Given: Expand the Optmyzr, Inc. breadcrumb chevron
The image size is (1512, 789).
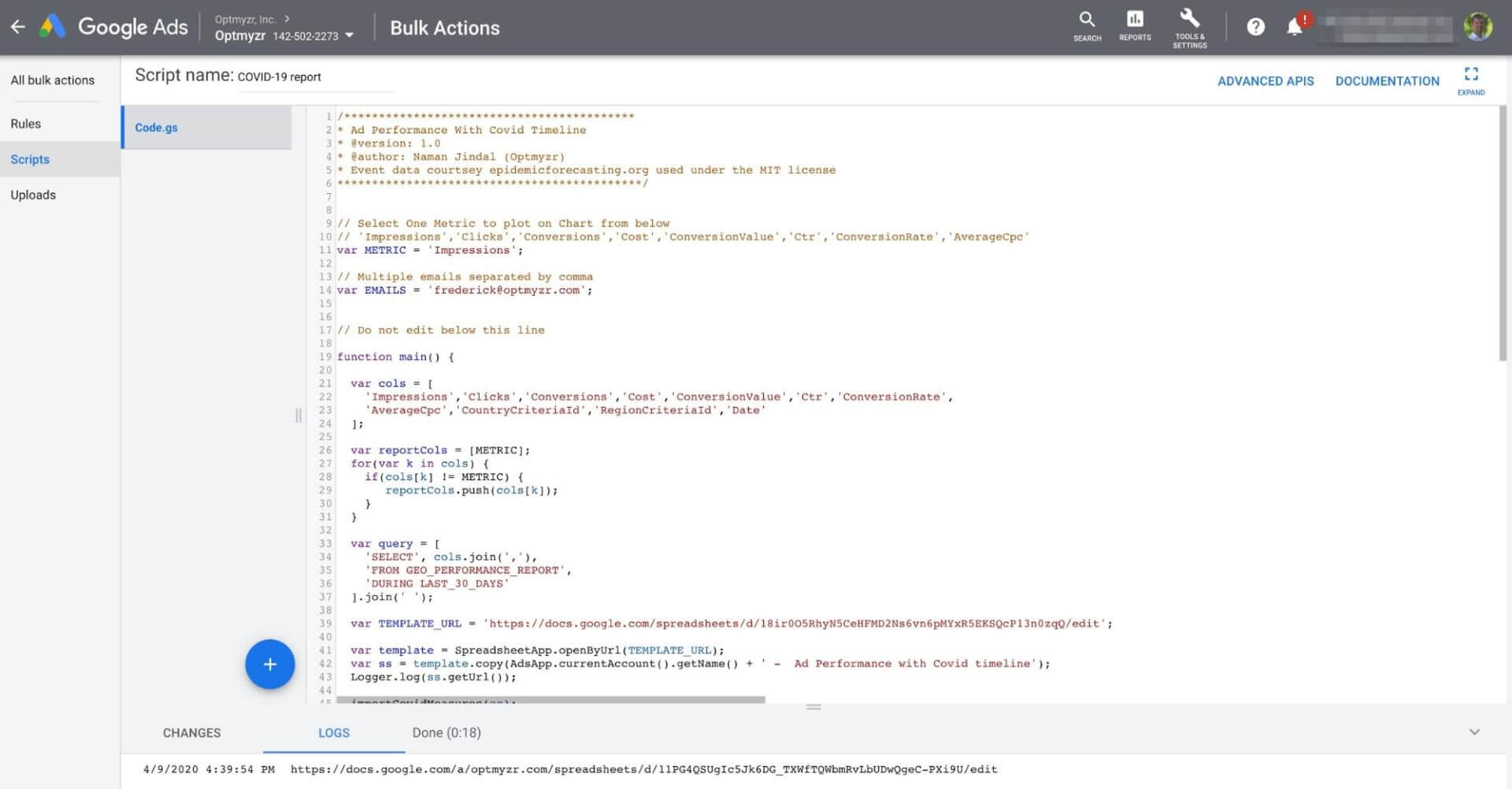Looking at the screenshot, I should point(287,18).
